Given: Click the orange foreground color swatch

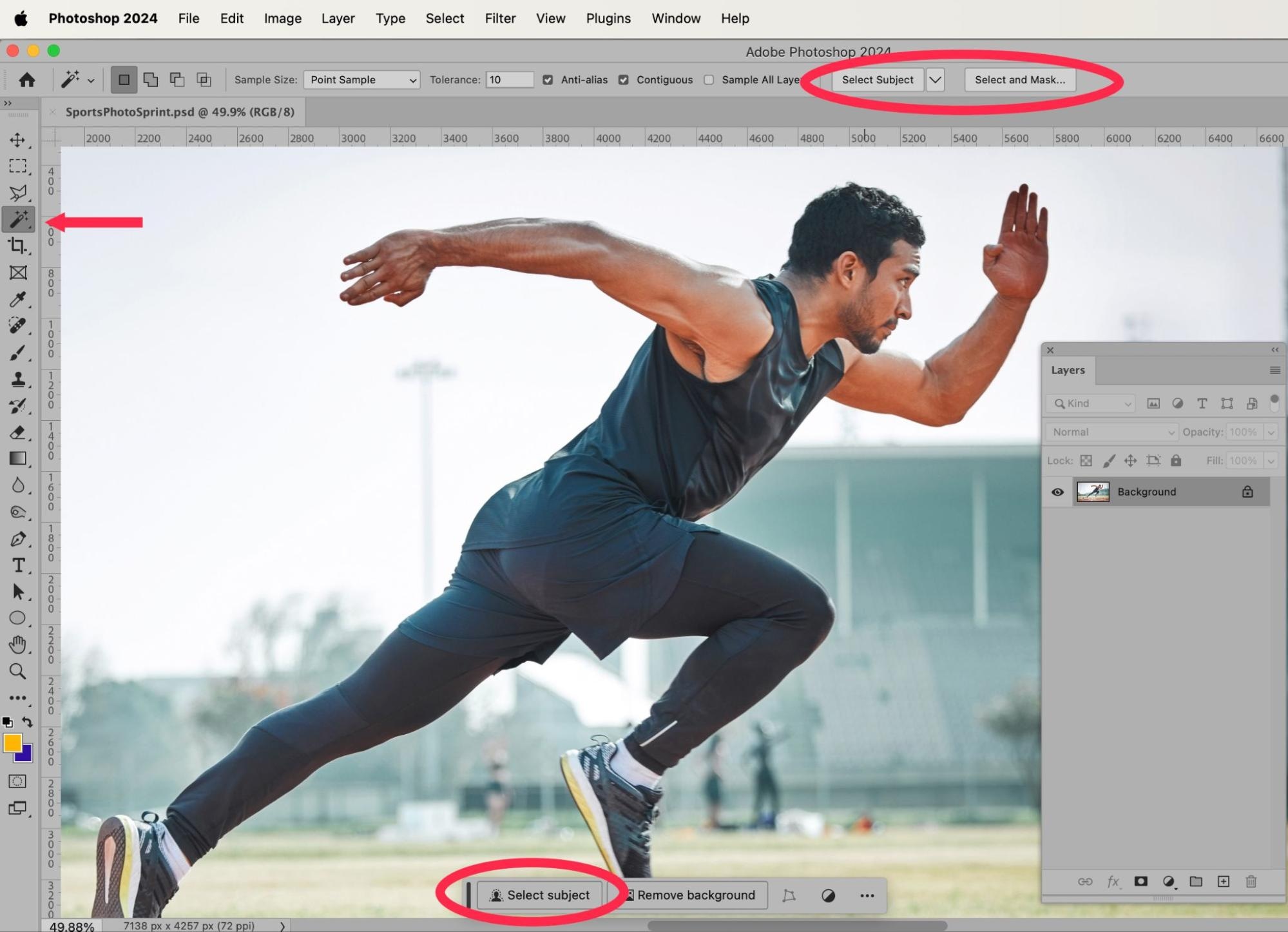Looking at the screenshot, I should [12, 743].
